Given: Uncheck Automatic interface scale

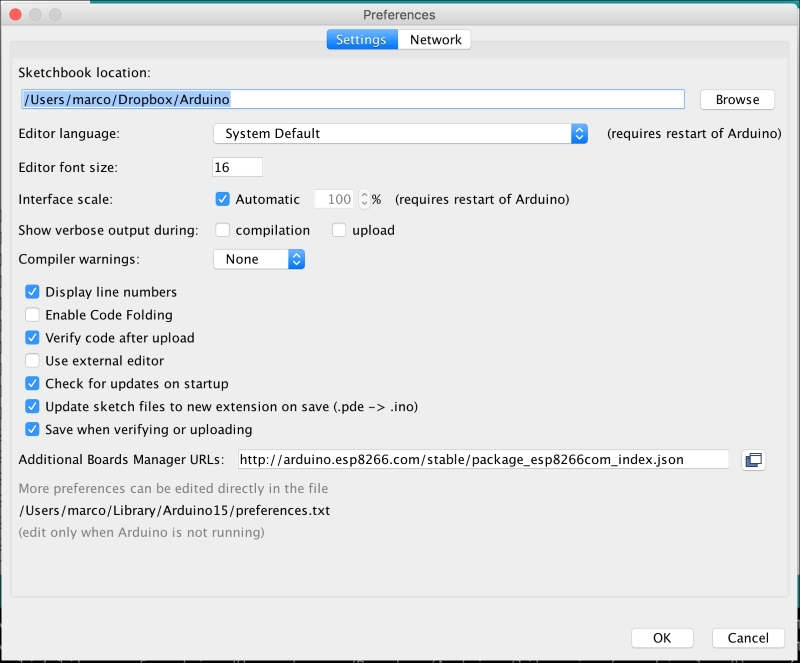Looking at the screenshot, I should (223, 199).
